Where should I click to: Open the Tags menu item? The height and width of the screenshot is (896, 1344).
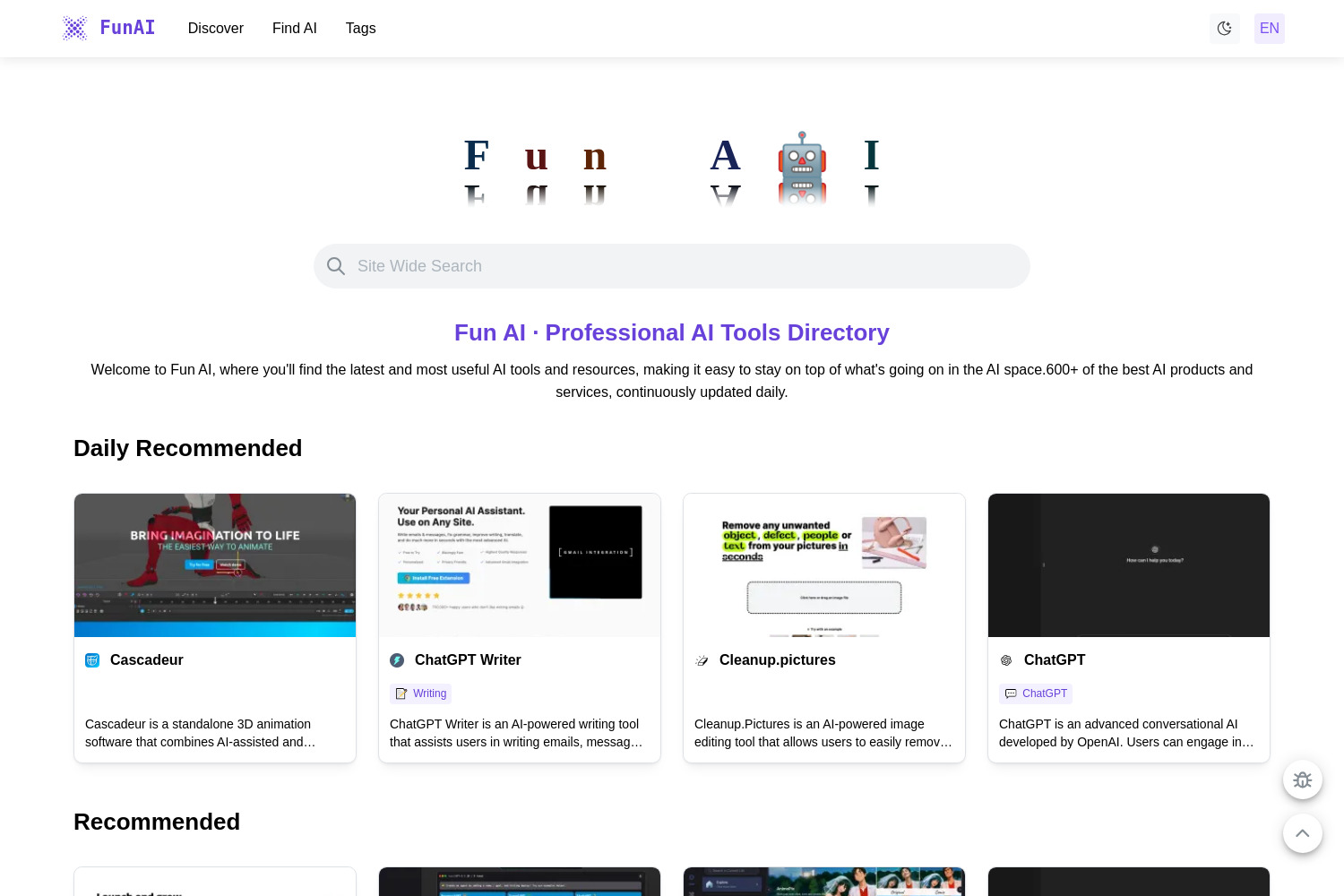coord(361,29)
